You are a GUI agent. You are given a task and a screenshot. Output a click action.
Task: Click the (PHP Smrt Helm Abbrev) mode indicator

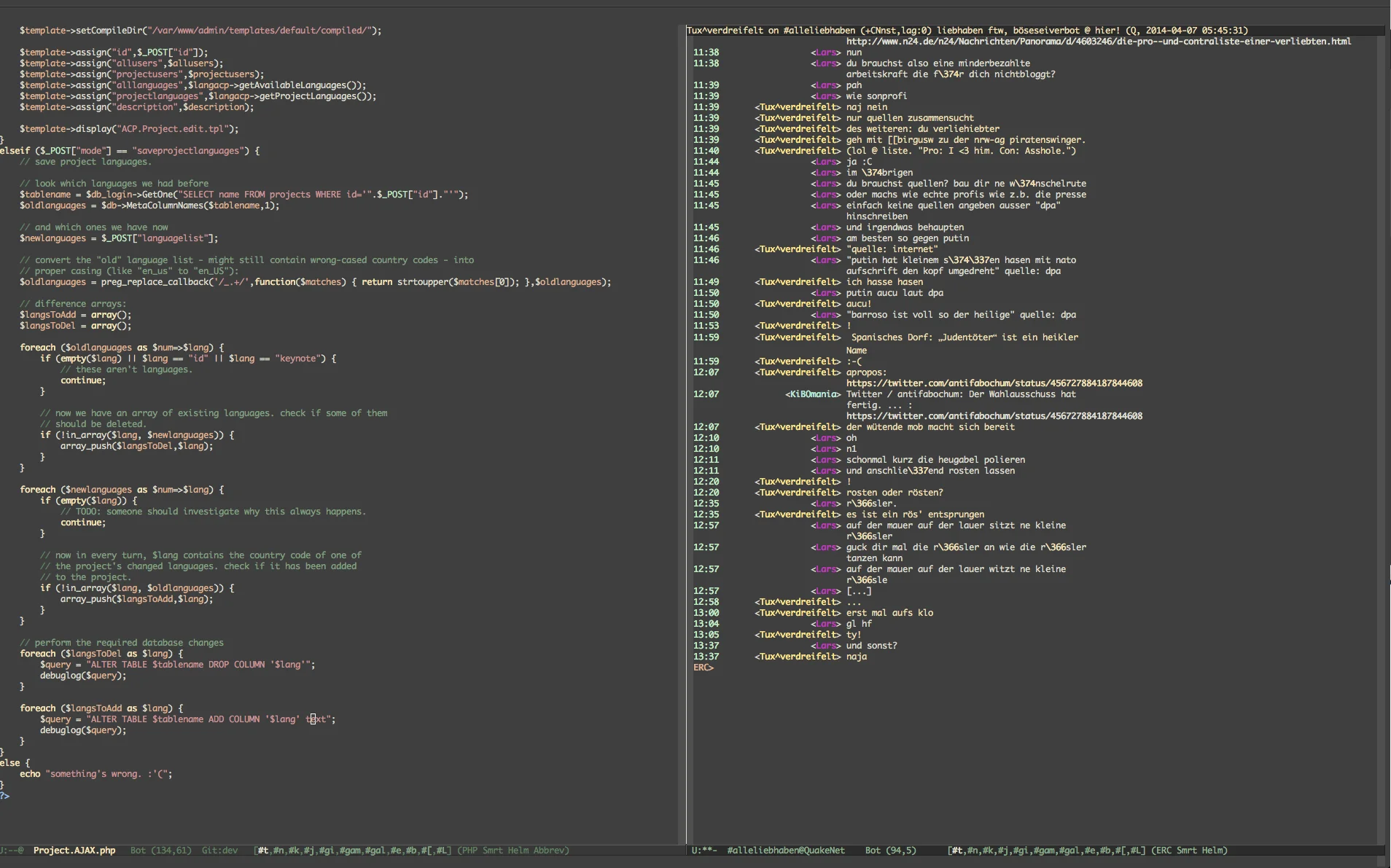tap(513, 850)
